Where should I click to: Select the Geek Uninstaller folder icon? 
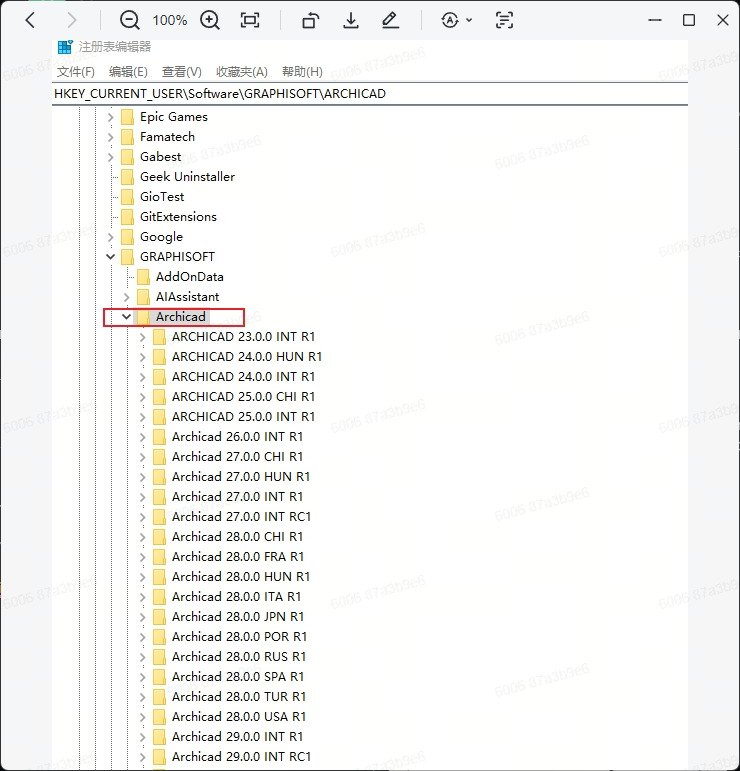(127, 177)
